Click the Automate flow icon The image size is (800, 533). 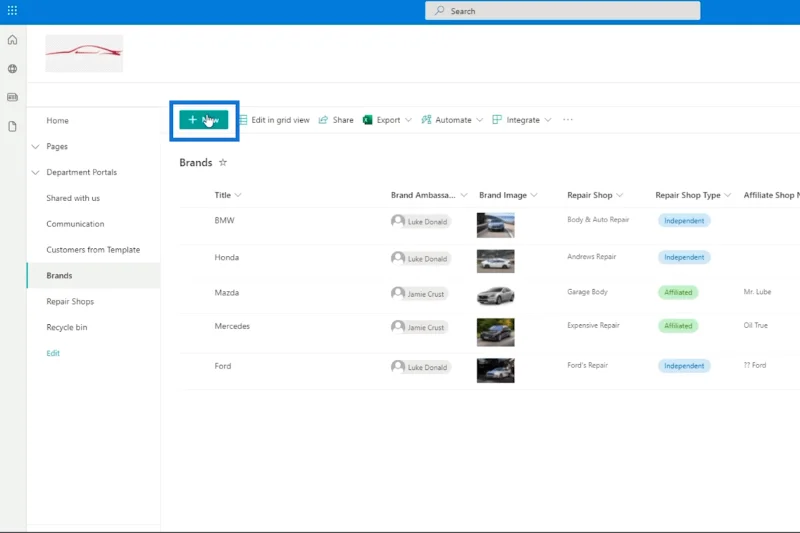click(x=426, y=120)
